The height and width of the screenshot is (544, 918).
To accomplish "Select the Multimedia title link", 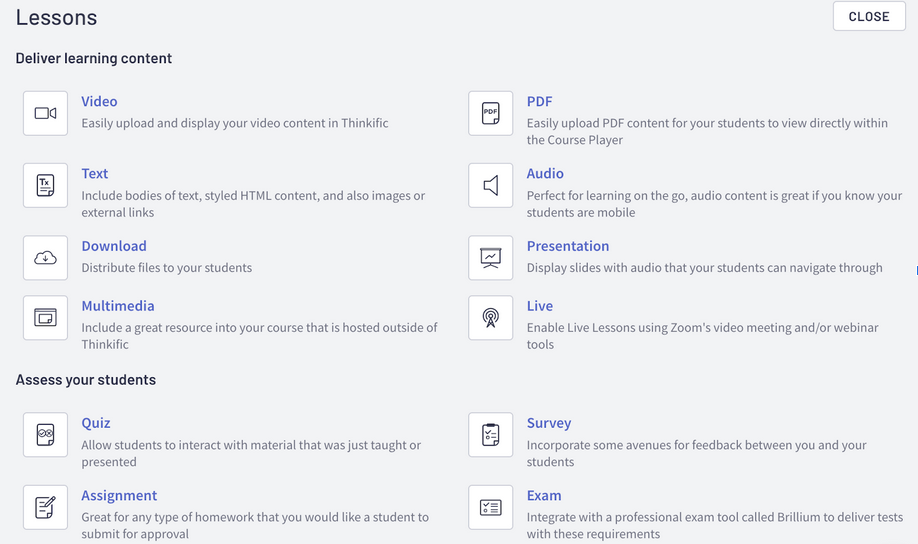I will pos(118,306).
